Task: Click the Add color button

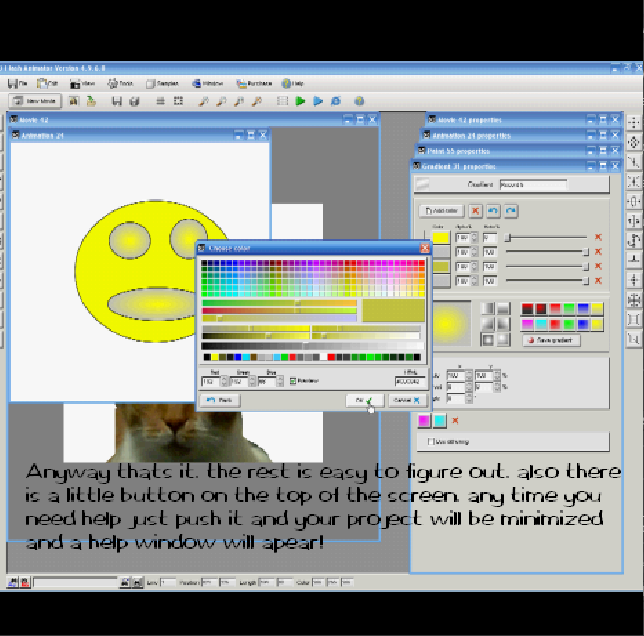Action: (440, 211)
